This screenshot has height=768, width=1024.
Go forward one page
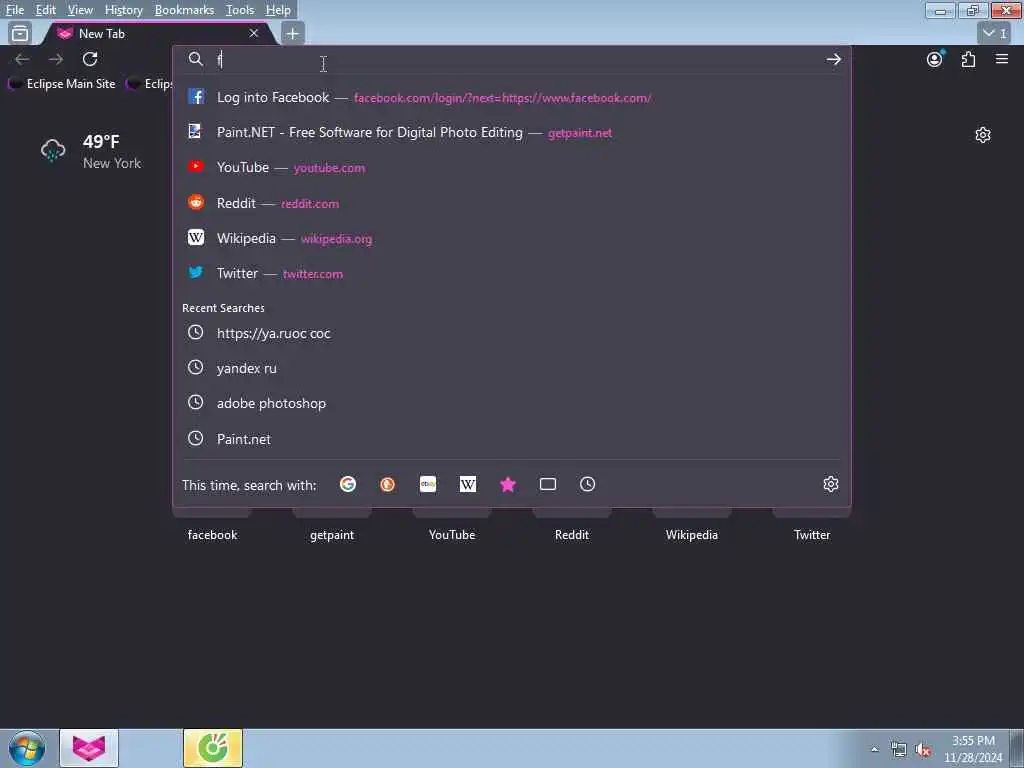[x=56, y=59]
